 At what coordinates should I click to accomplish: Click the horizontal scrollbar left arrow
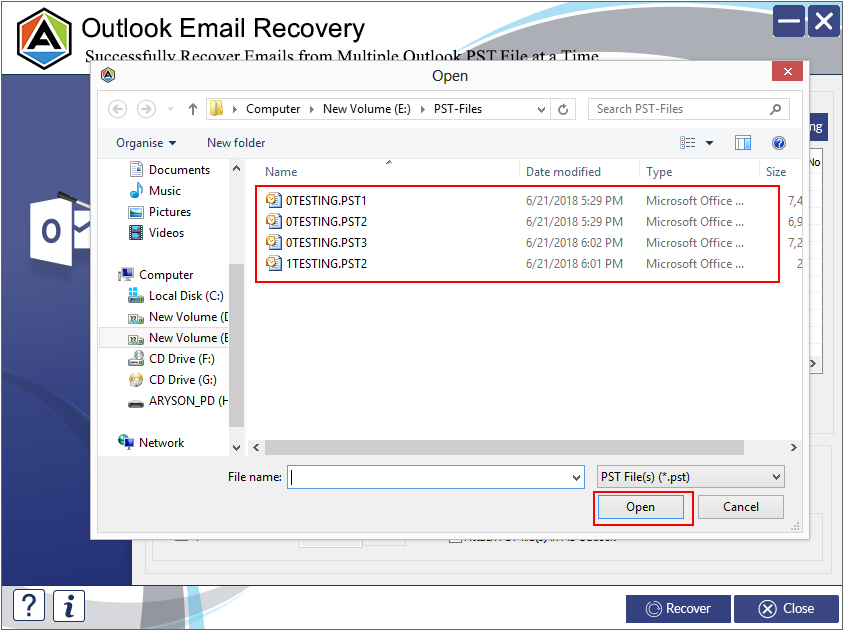point(256,448)
